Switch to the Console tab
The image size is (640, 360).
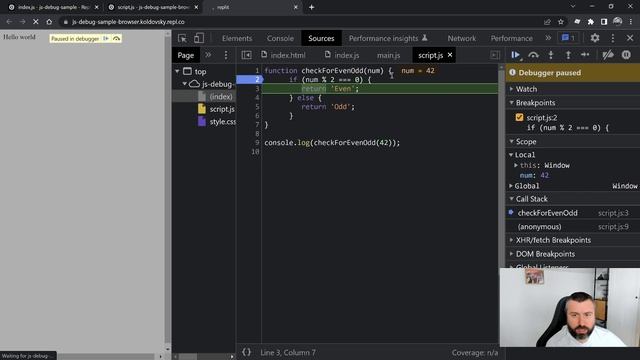280,38
